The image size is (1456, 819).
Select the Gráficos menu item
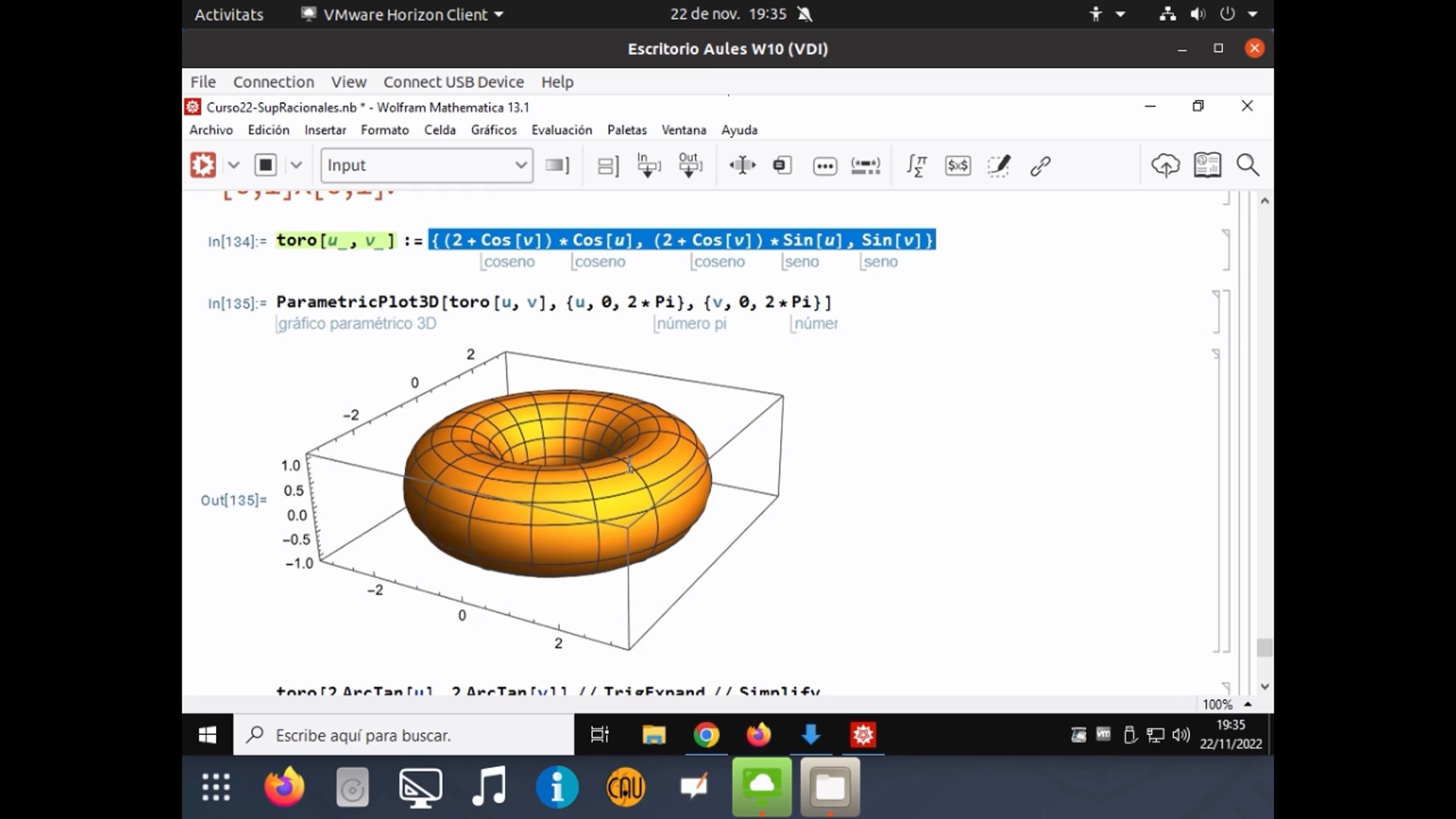coord(493,129)
